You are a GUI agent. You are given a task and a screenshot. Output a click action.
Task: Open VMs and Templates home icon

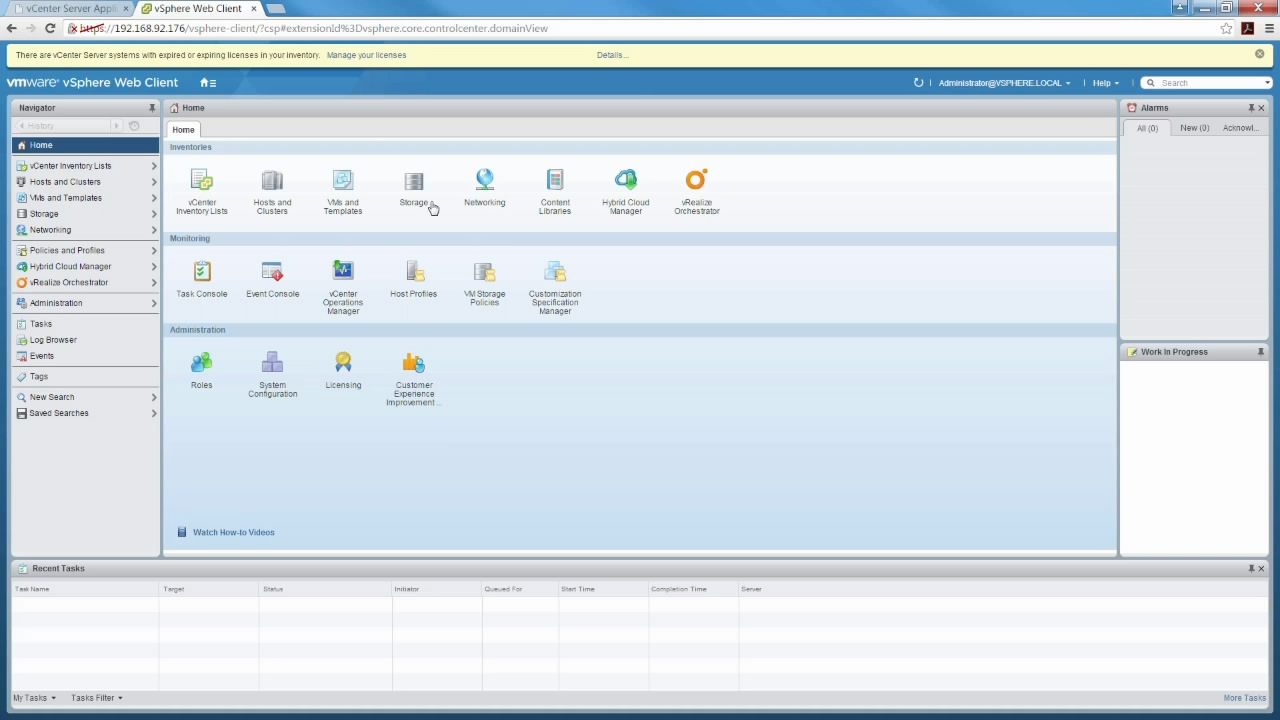343,181
